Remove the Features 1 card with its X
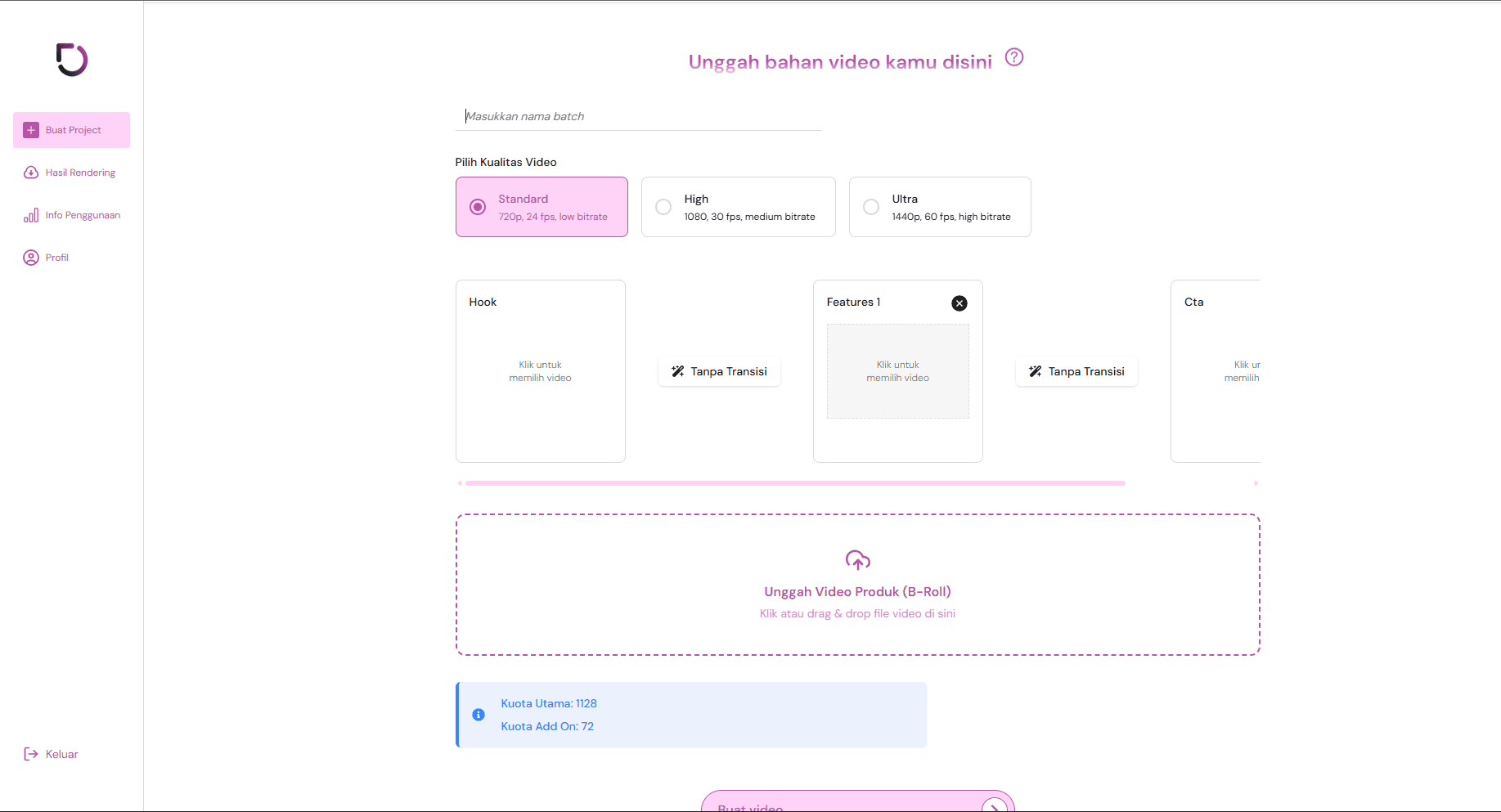The width and height of the screenshot is (1501, 812). 959,303
